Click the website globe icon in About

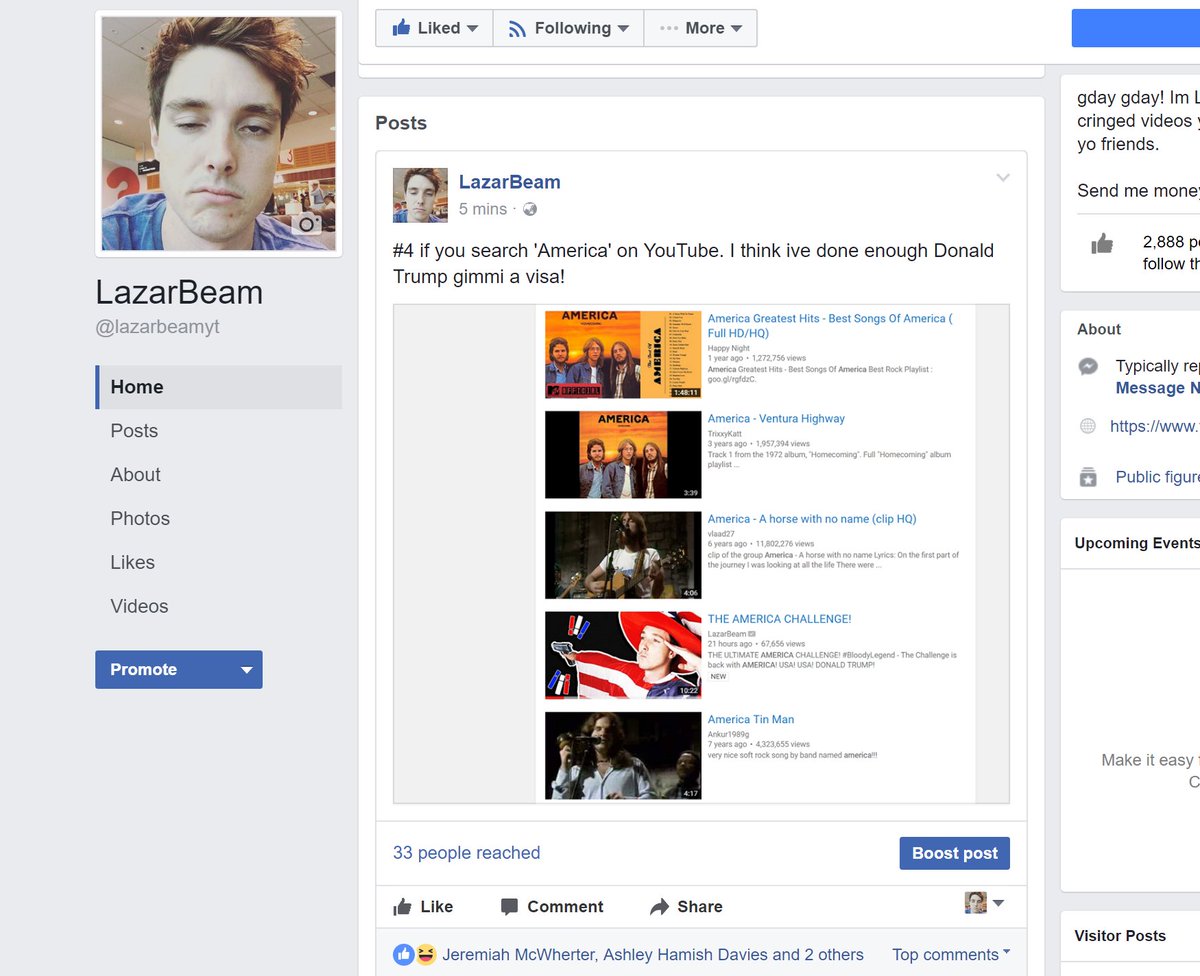[x=1088, y=426]
